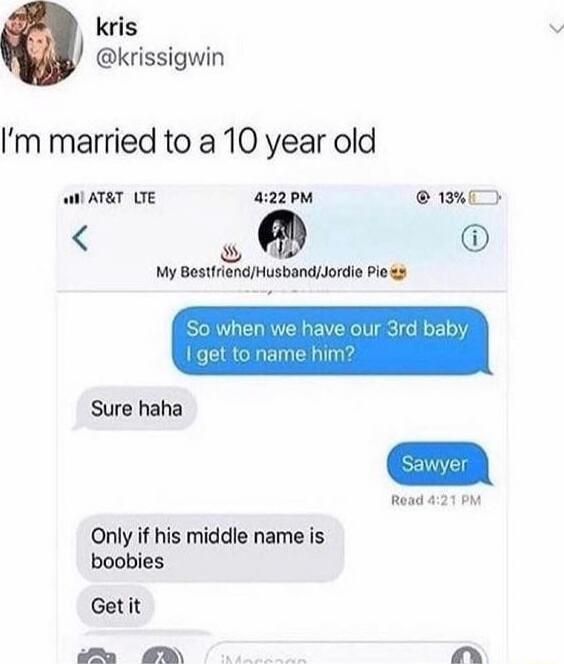Open the tweet options chevron
The image size is (564, 664).
[x=556, y=29]
